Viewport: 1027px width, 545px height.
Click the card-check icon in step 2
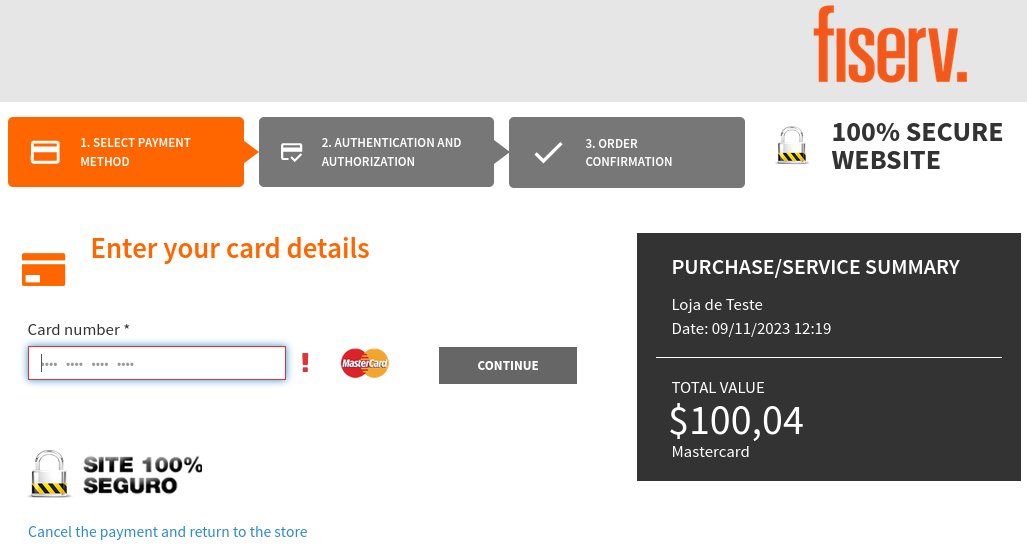(291, 152)
